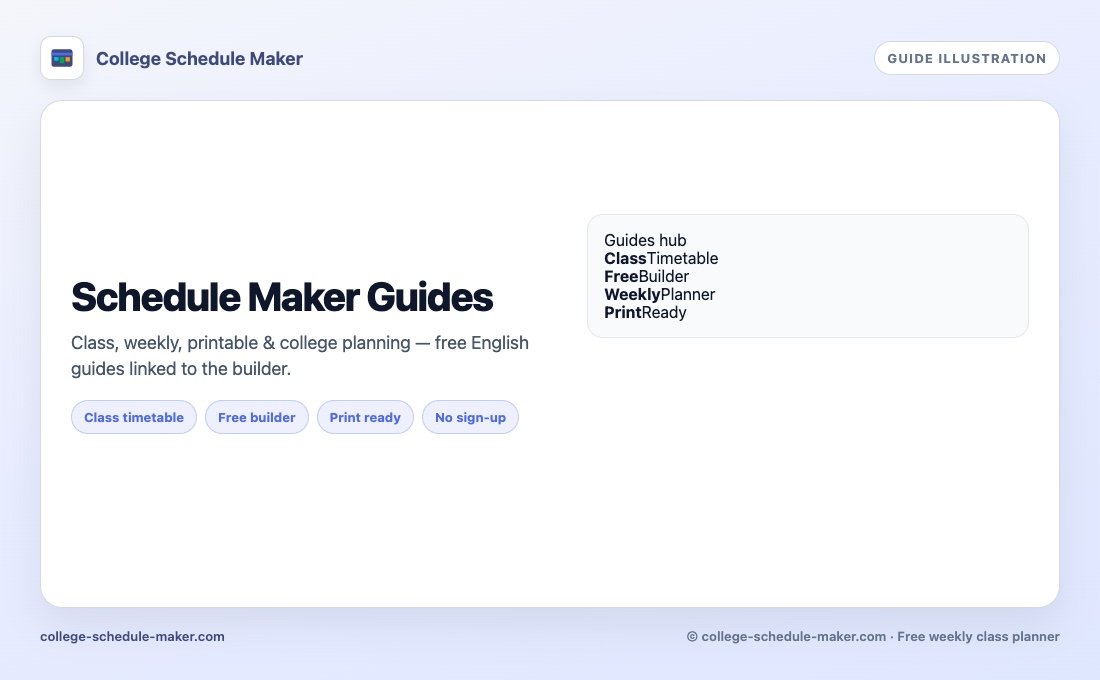Select the Class timetable pill

coord(134,418)
